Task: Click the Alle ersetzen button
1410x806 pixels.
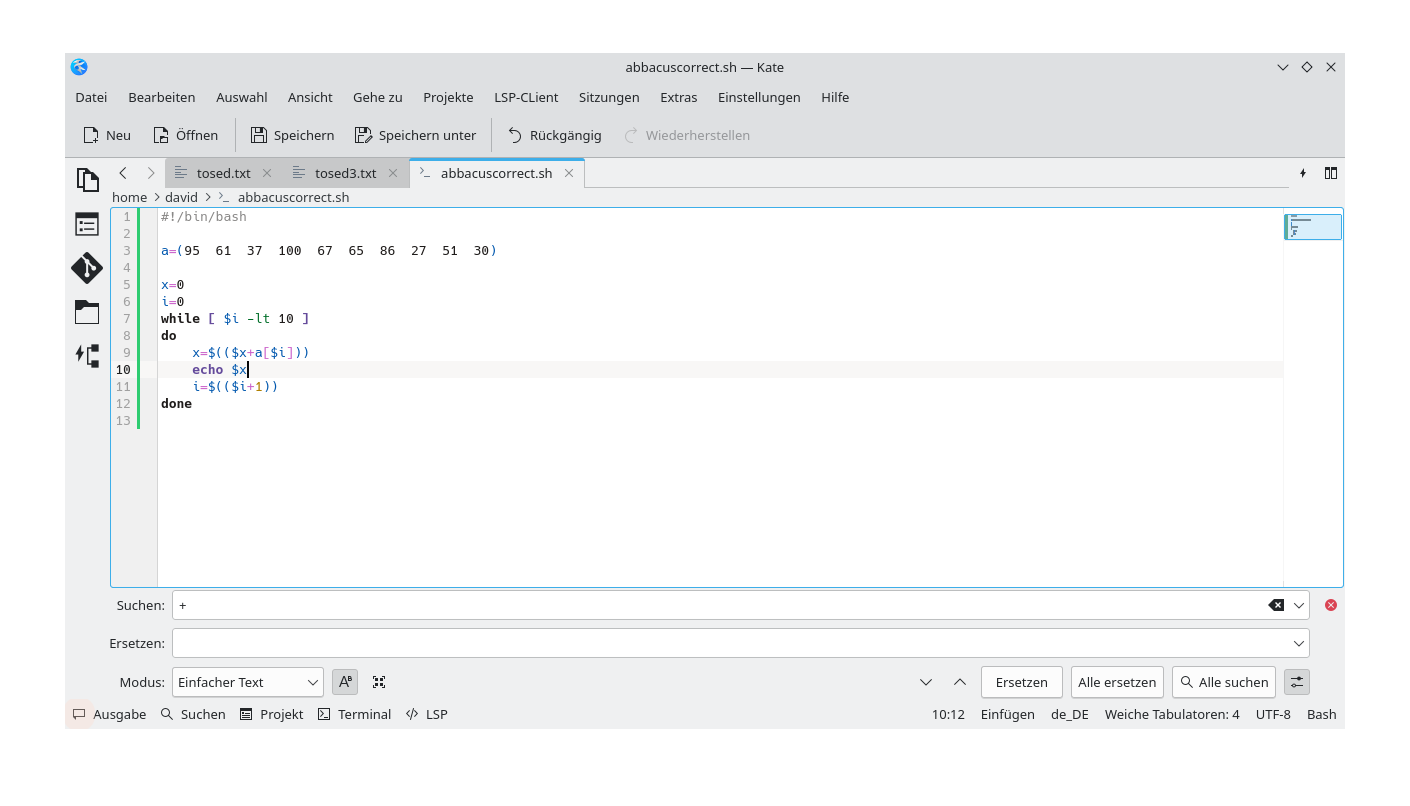Action: click(1117, 682)
